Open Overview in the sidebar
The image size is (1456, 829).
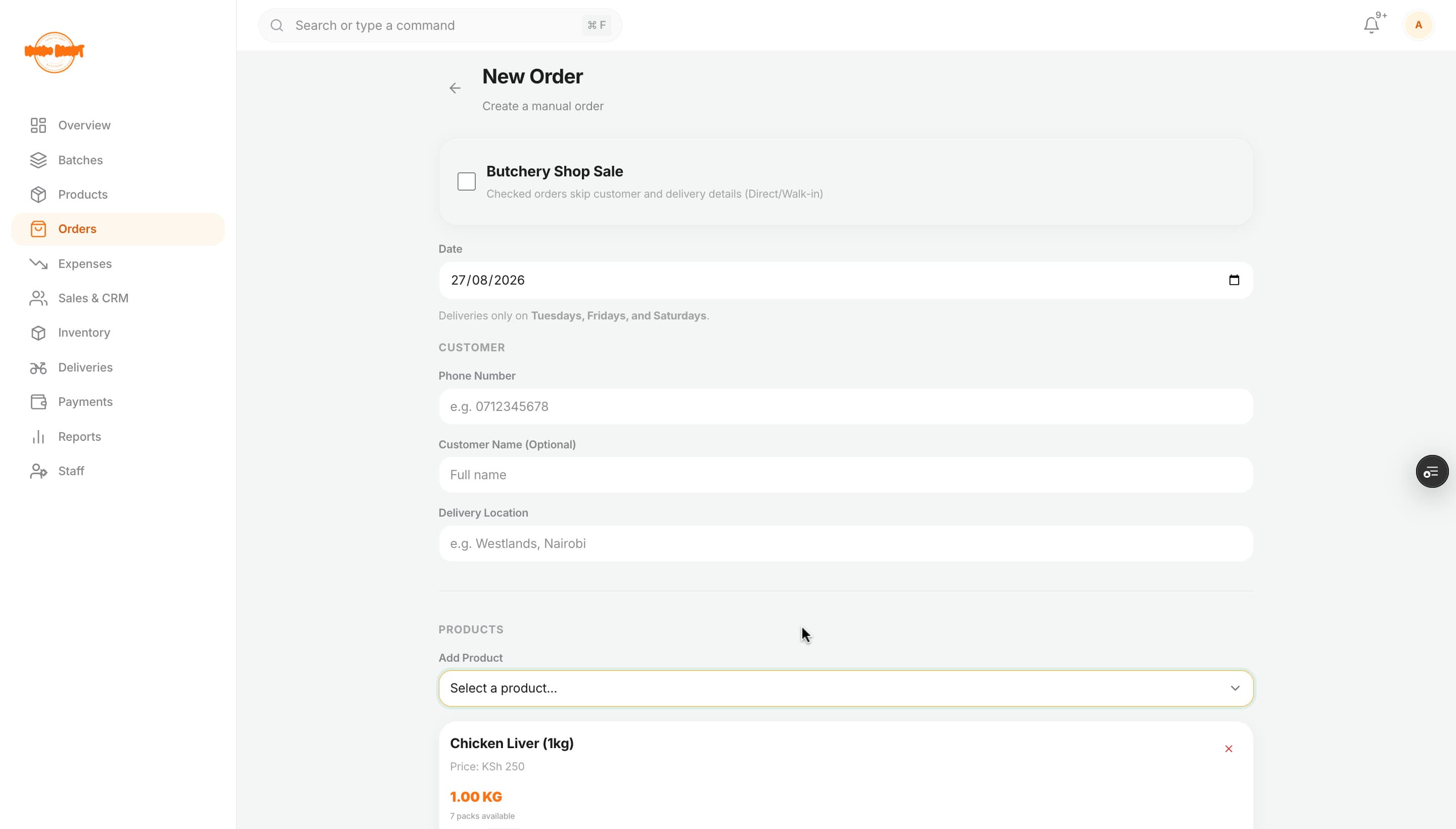118,125
